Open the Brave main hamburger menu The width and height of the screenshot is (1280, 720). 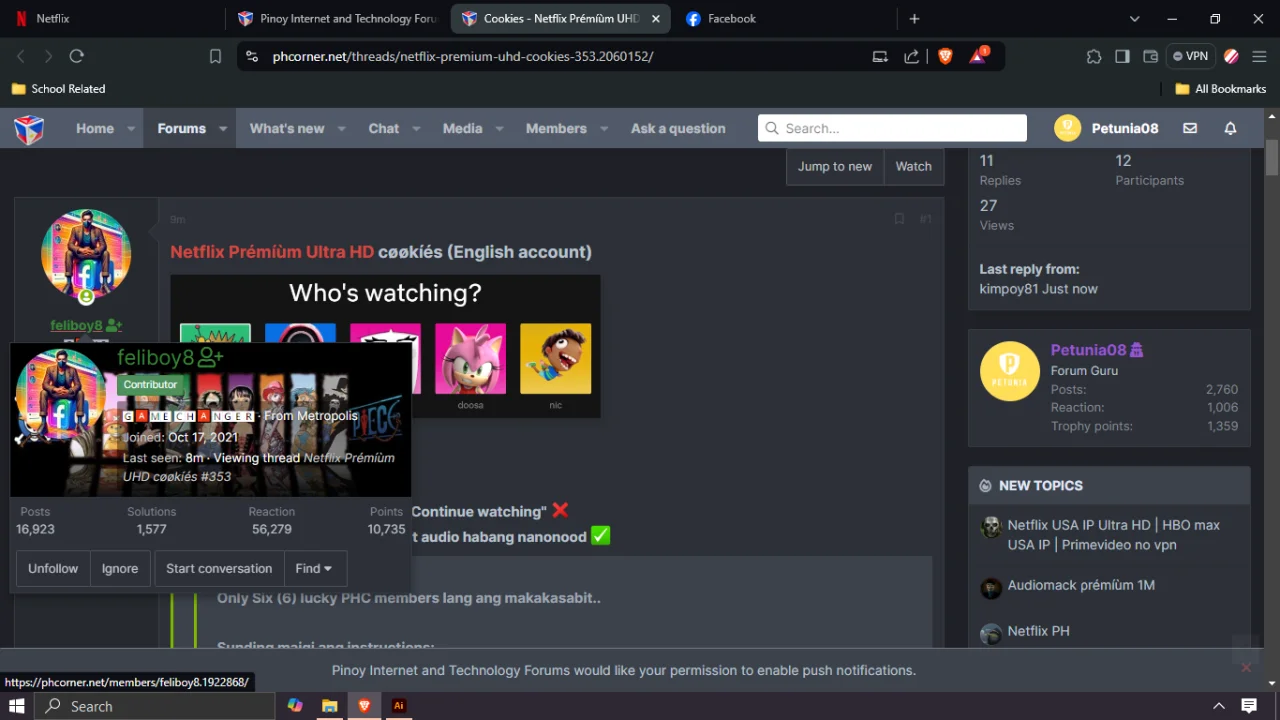coord(1260,57)
